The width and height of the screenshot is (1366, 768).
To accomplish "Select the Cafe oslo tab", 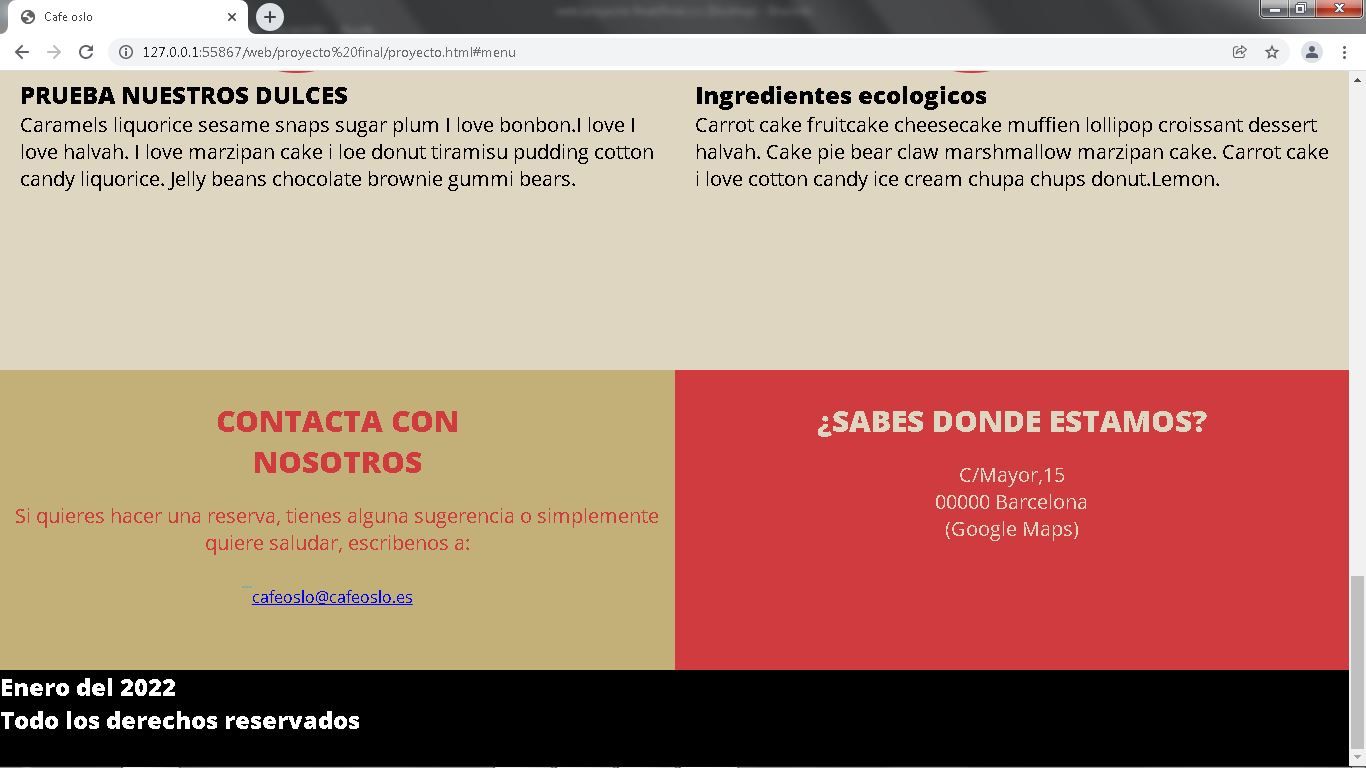I will tap(130, 17).
